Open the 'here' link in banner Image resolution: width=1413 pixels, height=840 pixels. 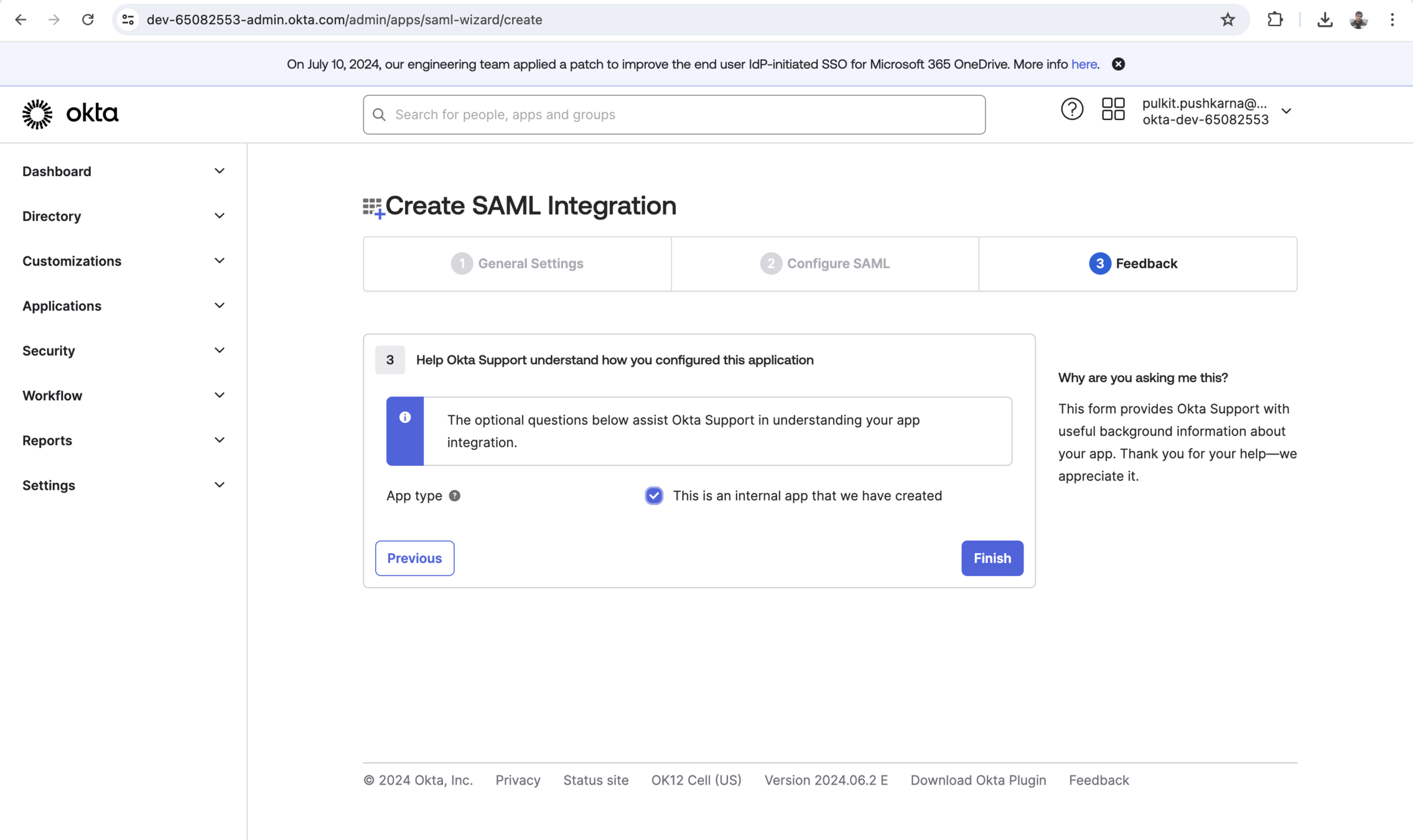[x=1083, y=64]
